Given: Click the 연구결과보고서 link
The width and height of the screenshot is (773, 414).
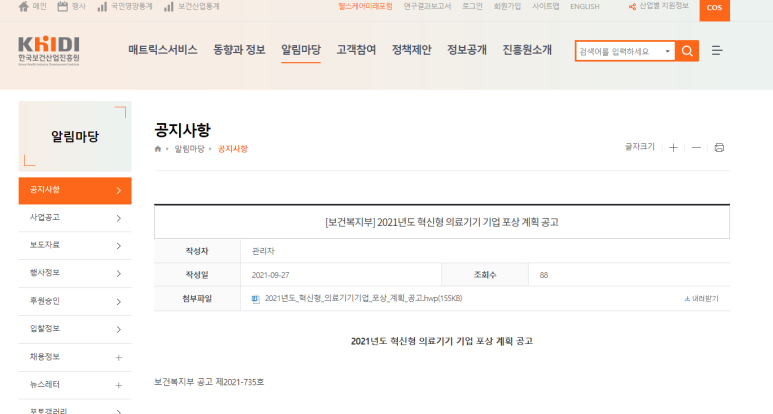Looking at the screenshot, I should 427,6.
